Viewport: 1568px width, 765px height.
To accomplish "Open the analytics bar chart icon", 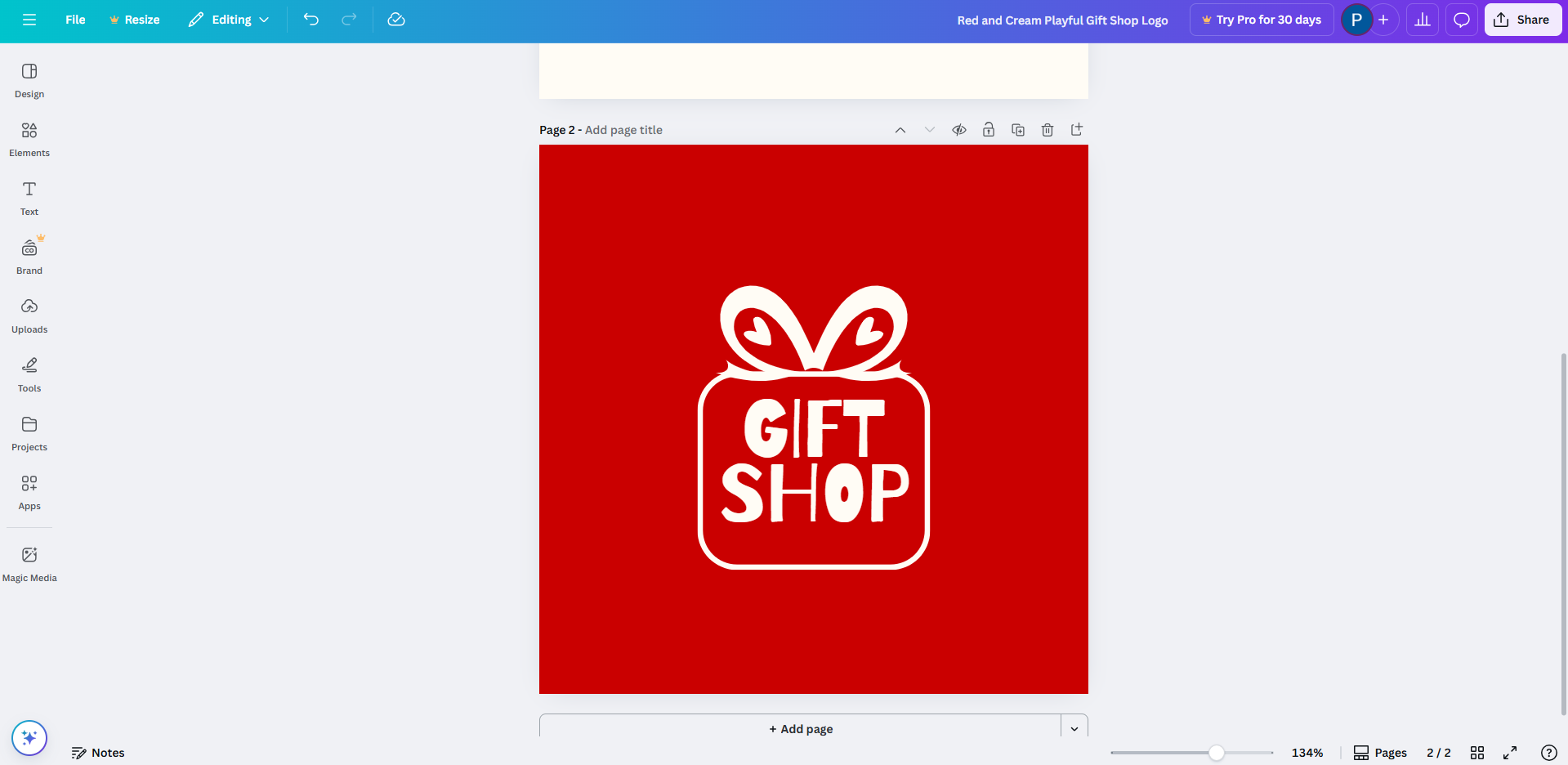I will (1423, 20).
